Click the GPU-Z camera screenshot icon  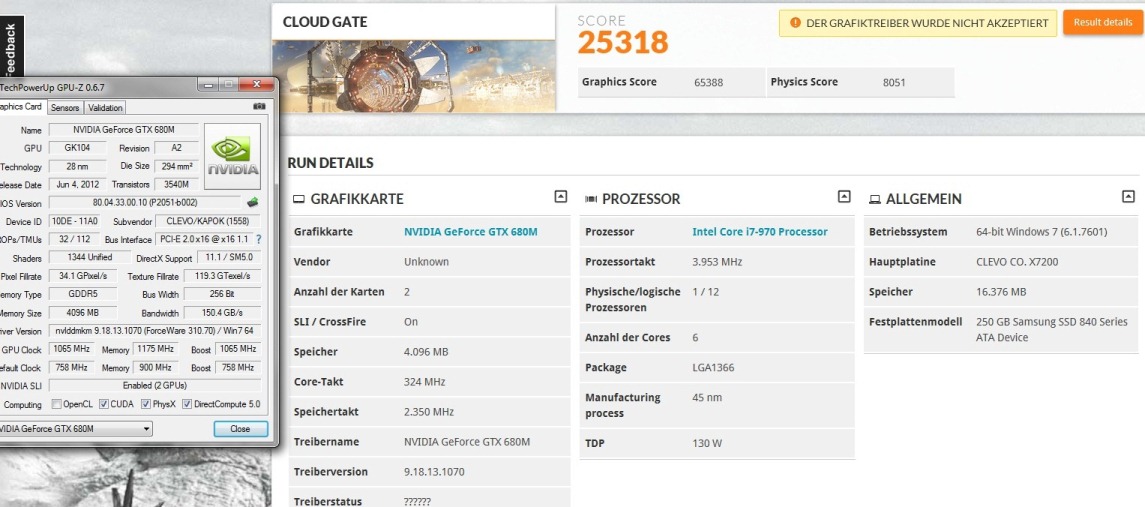click(259, 107)
